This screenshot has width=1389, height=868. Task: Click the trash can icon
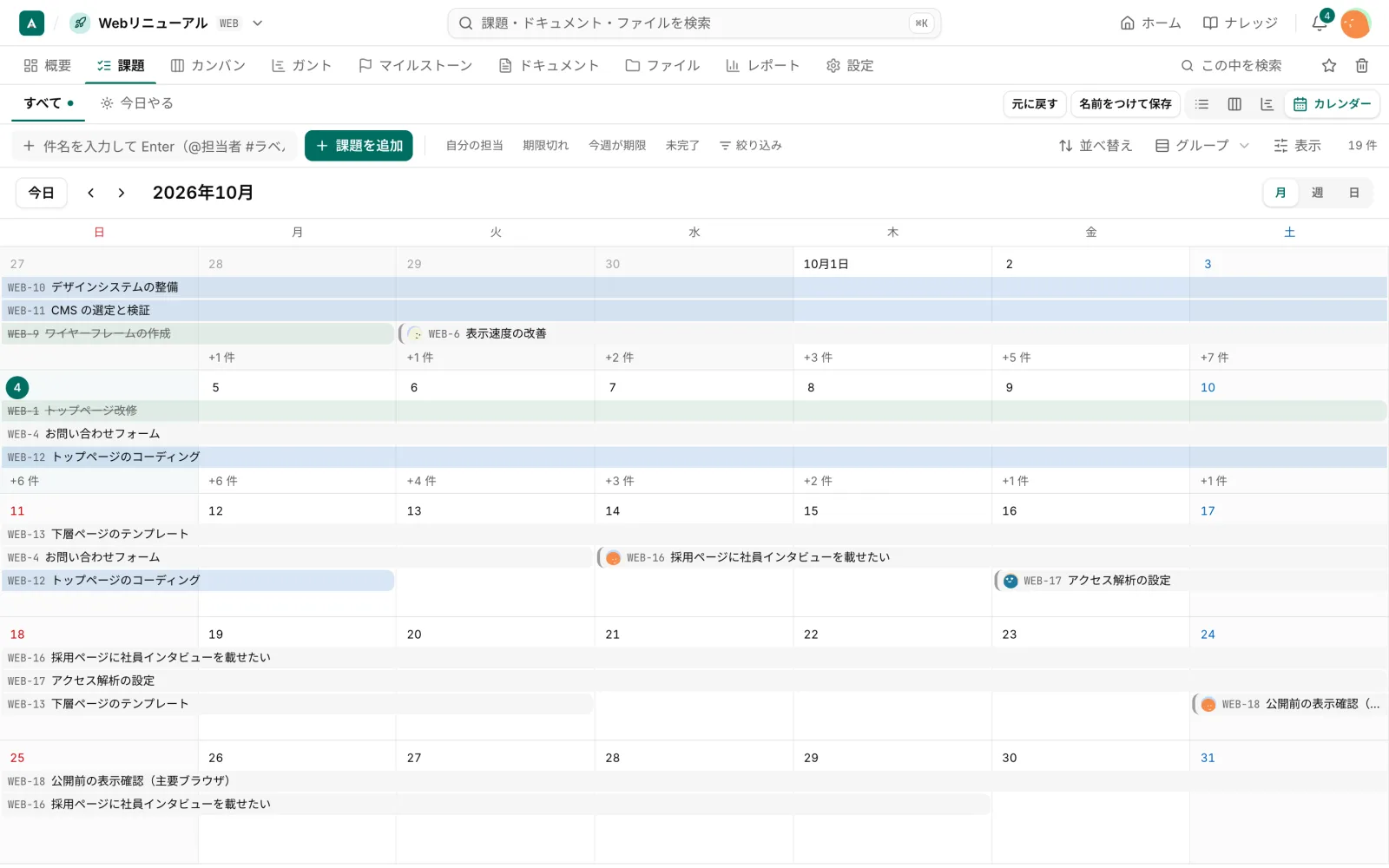(x=1362, y=65)
